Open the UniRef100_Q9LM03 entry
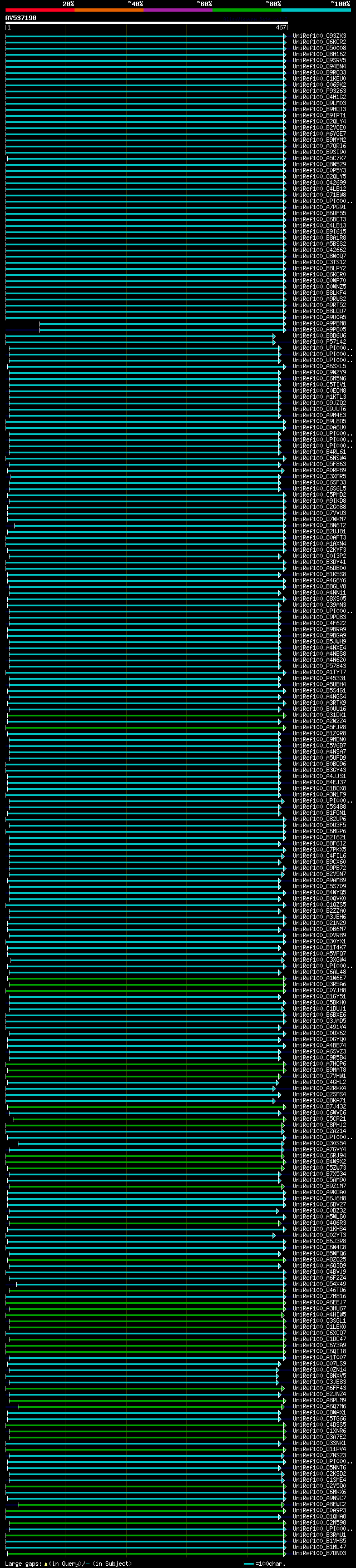 coord(319,103)
